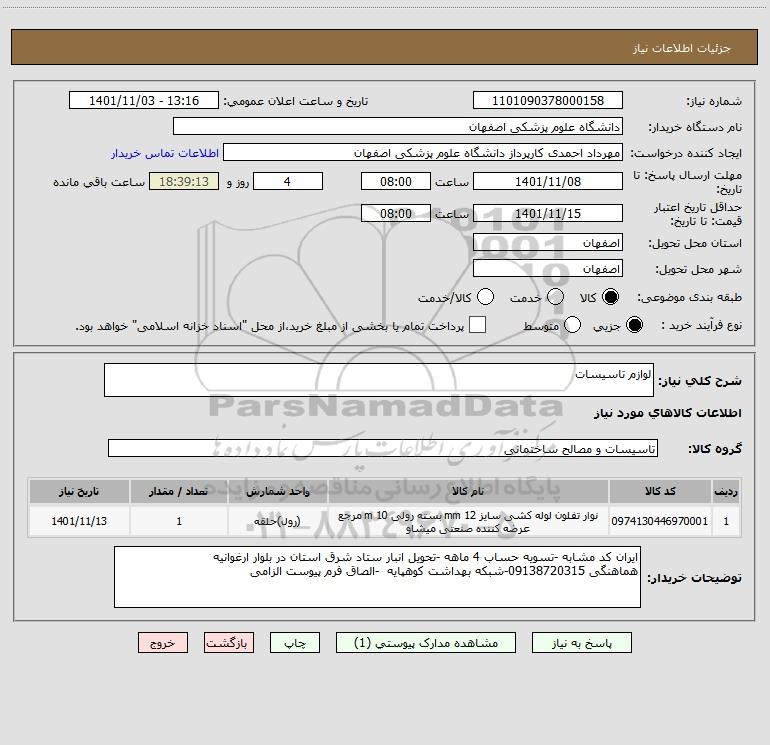Choose the متوسط purchase type
The image size is (770, 745).
pos(572,325)
